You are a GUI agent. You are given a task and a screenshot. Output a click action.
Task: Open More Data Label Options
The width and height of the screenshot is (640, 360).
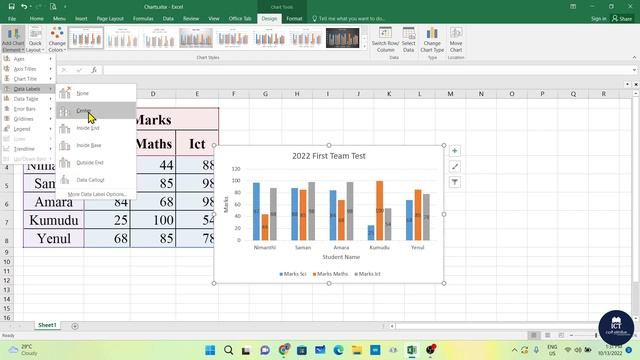[96, 194]
